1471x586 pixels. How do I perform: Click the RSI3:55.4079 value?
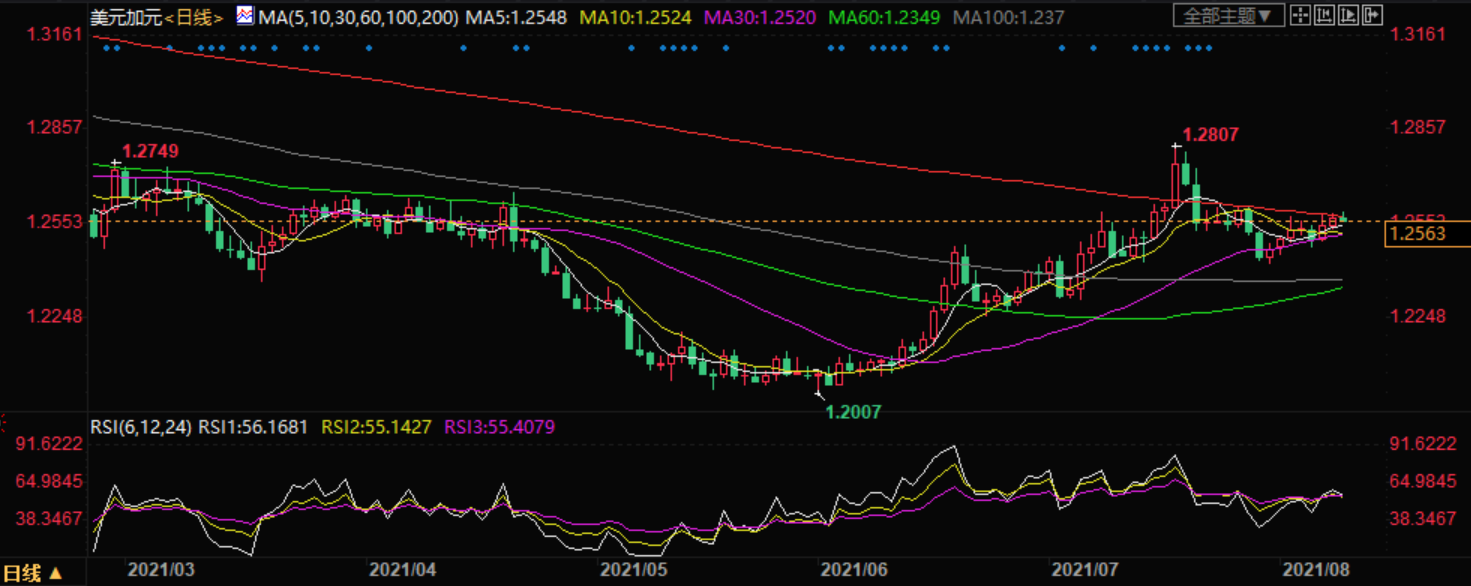(499, 427)
